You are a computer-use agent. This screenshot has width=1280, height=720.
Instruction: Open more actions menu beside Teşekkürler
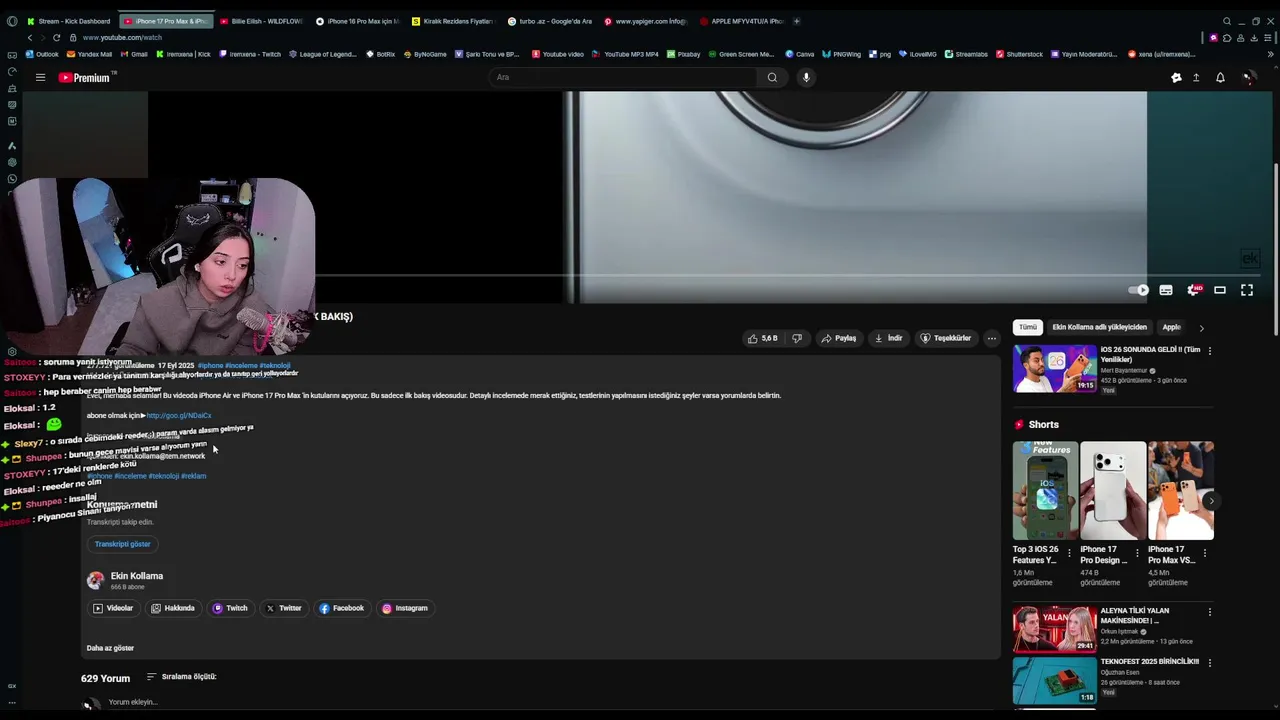coord(991,338)
